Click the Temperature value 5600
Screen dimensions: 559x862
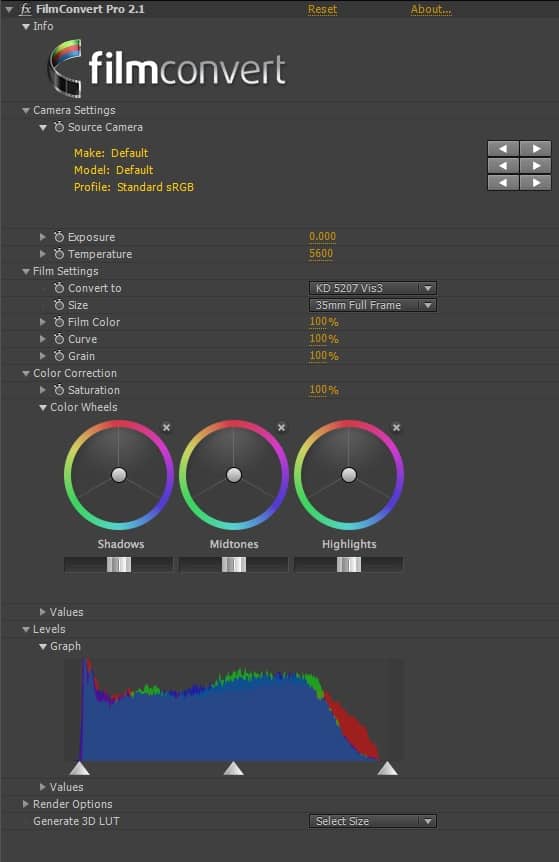[x=321, y=253]
